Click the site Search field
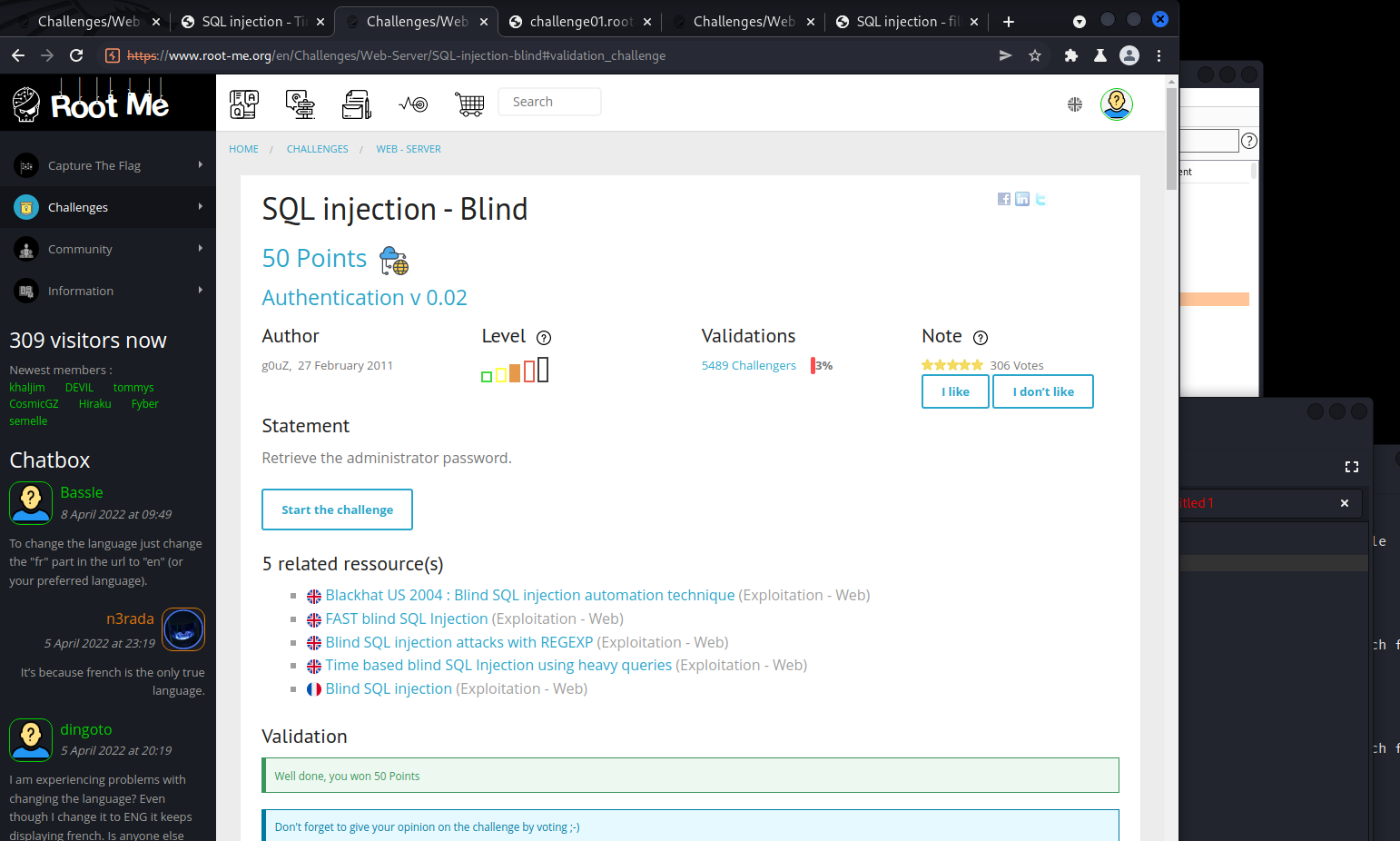The image size is (1400, 841). point(549,102)
